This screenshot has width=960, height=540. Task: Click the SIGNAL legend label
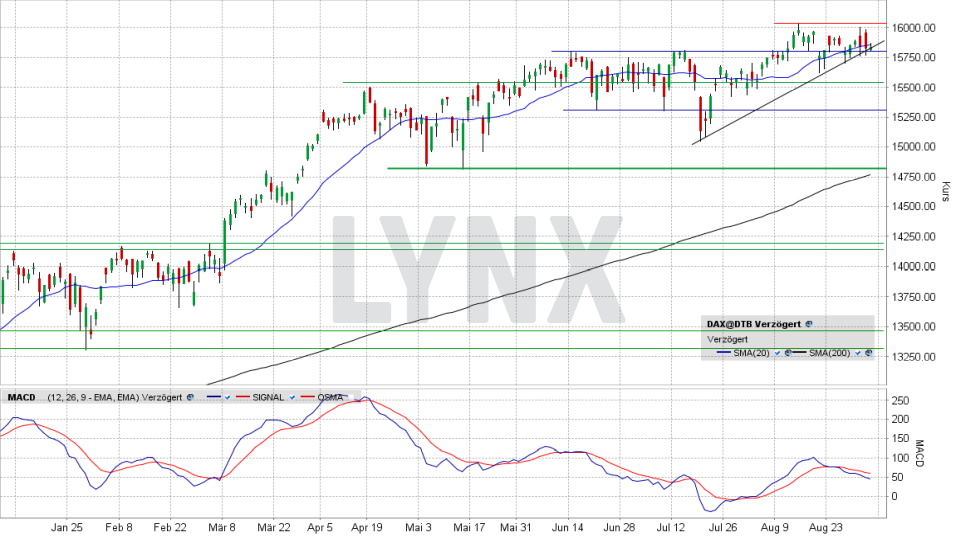(x=268, y=397)
